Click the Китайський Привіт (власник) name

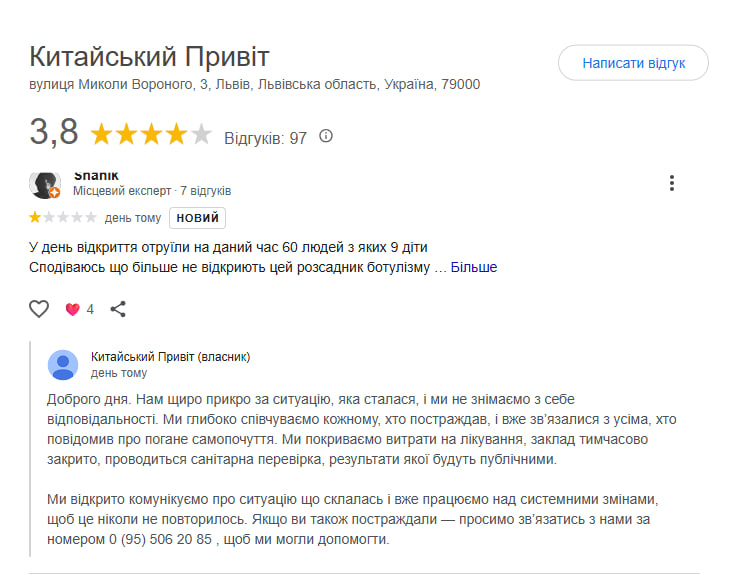point(170,357)
